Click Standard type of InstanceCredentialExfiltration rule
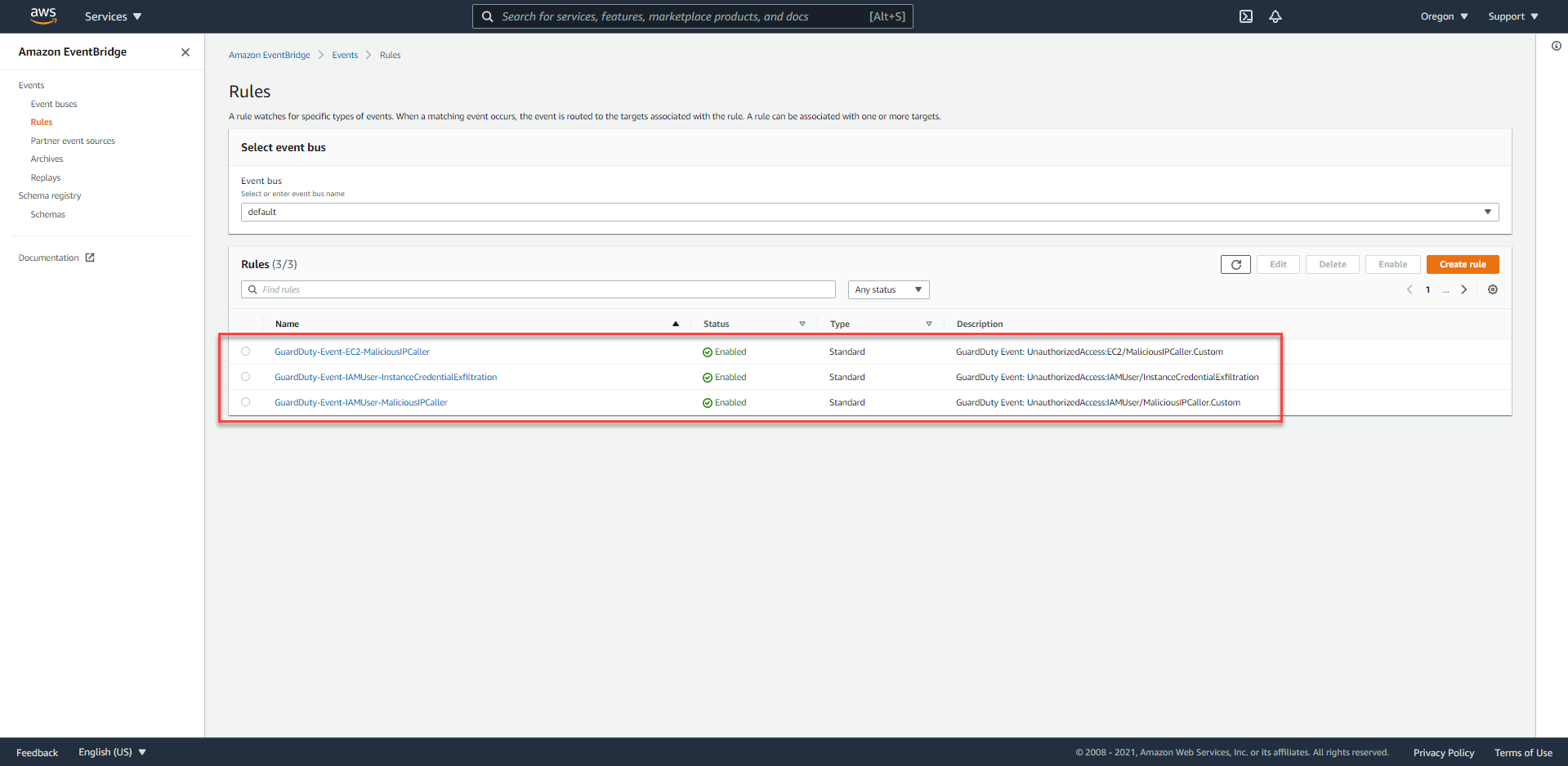 (847, 377)
